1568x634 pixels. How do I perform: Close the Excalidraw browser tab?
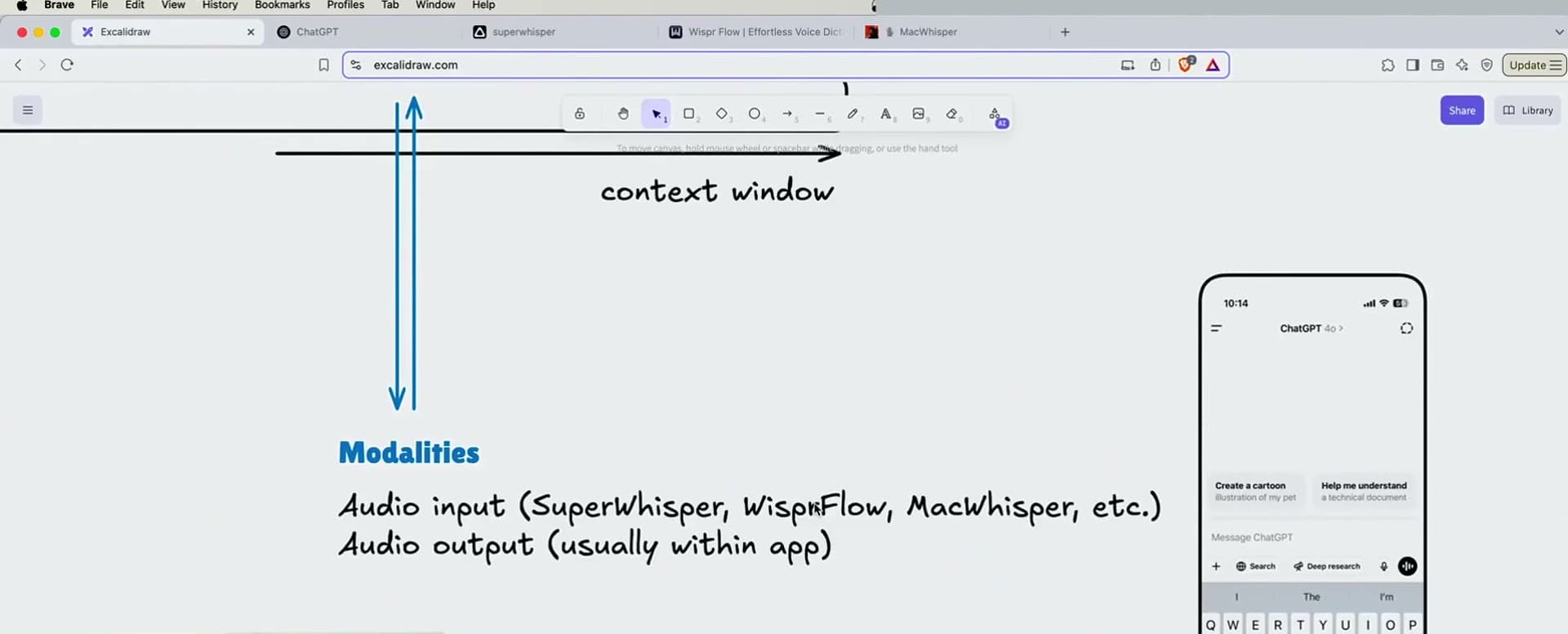[x=251, y=32]
